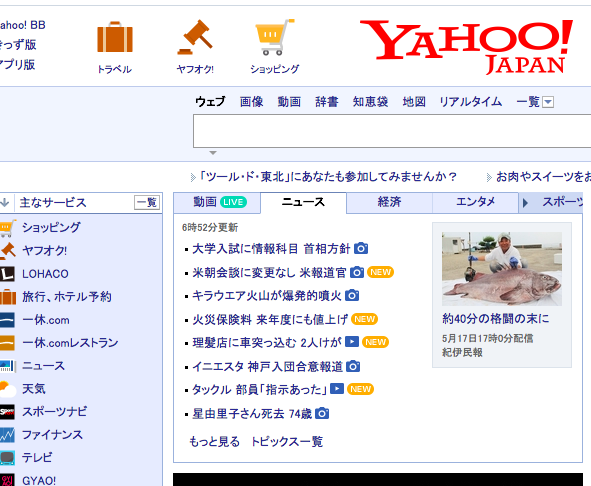Expand the 一覧 dropdown arrow in search categories
This screenshot has height=486, width=591.
pyautogui.click(x=548, y=102)
